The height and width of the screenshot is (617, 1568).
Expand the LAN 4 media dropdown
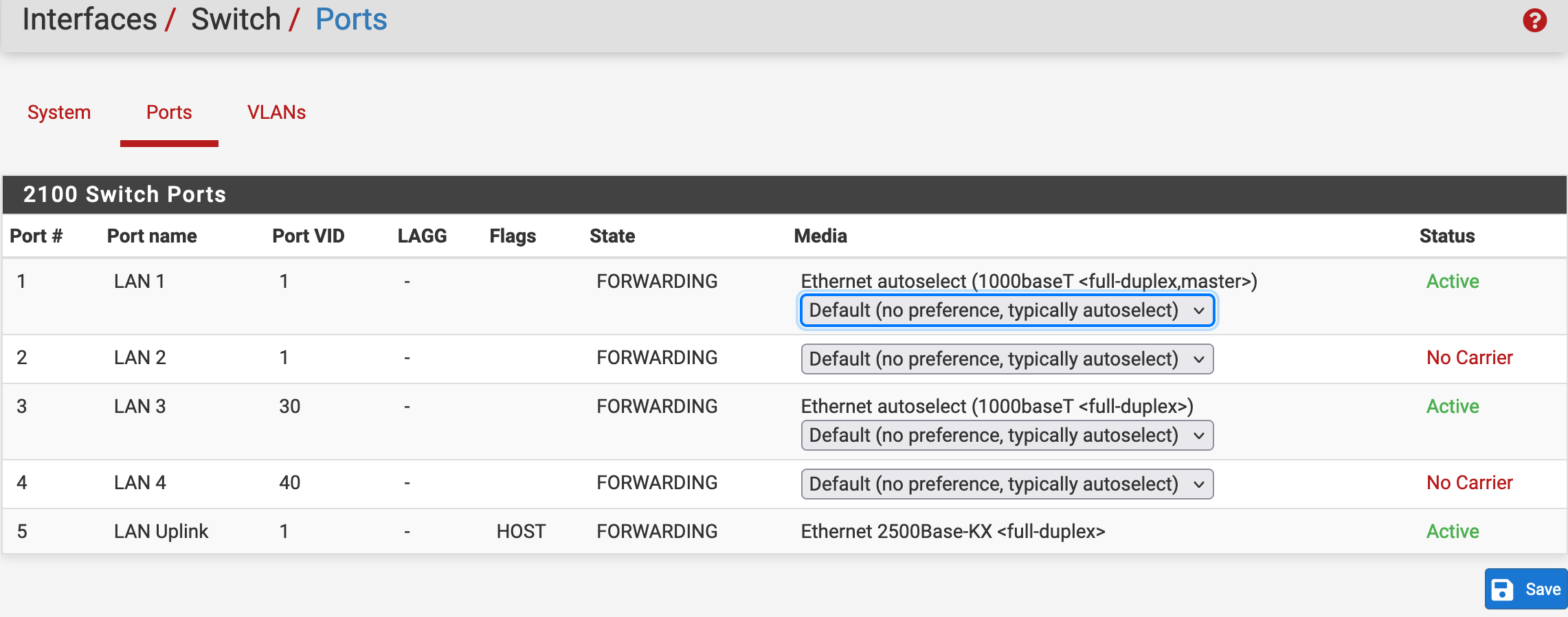(x=1007, y=484)
